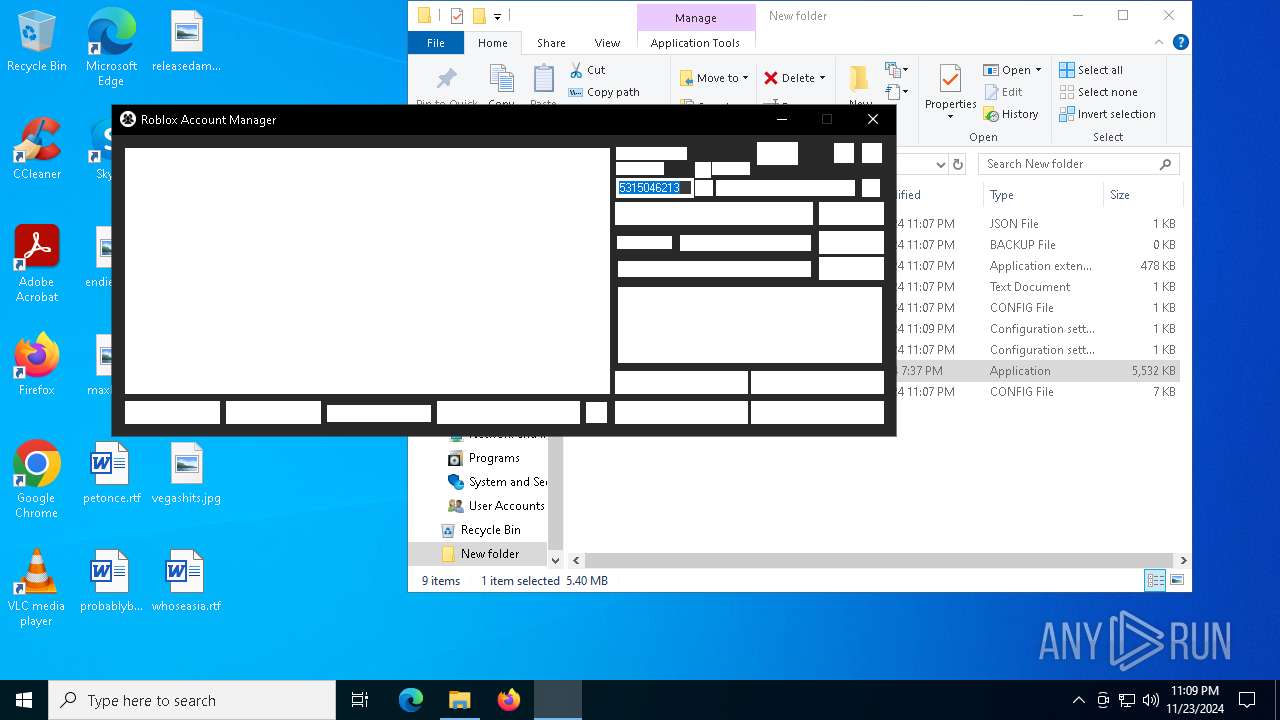Screen dimensions: 1280x720
Task: Open address bar history dropdown
Action: (x=940, y=164)
